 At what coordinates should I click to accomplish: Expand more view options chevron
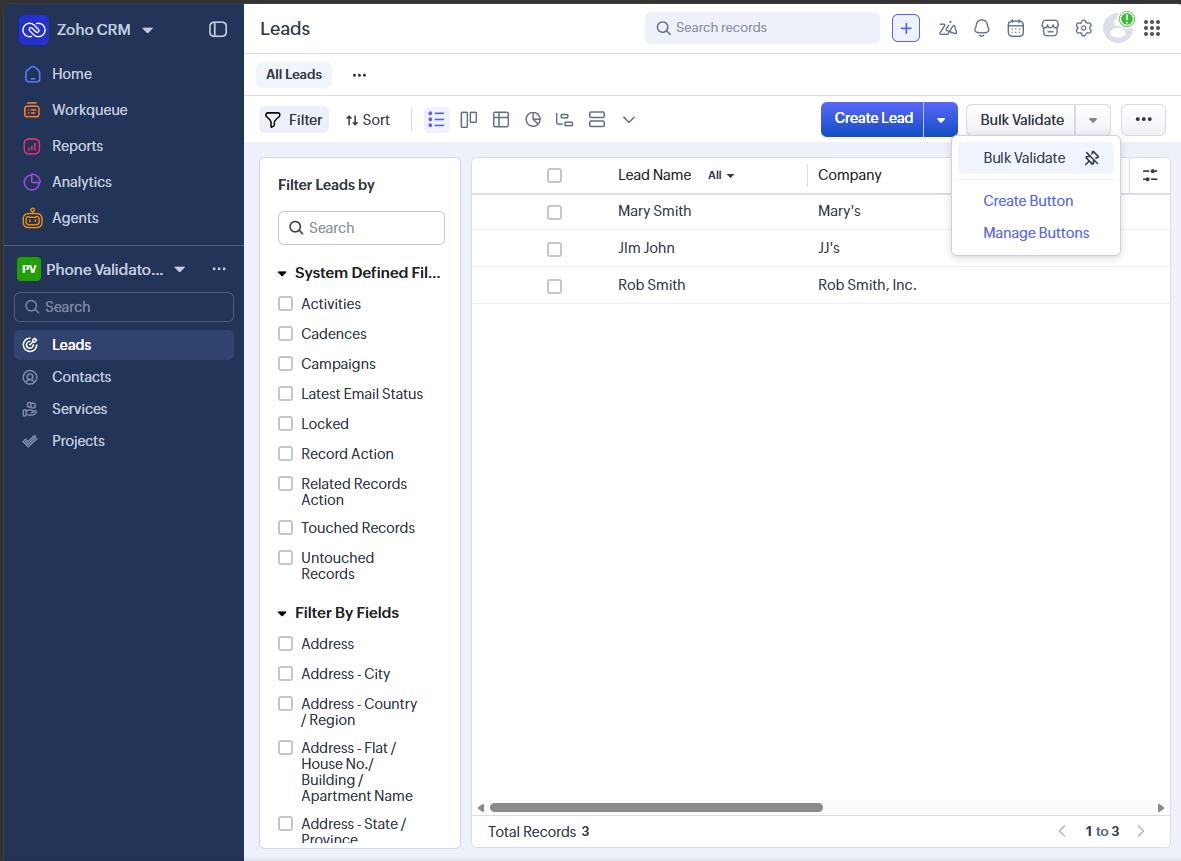tap(629, 120)
